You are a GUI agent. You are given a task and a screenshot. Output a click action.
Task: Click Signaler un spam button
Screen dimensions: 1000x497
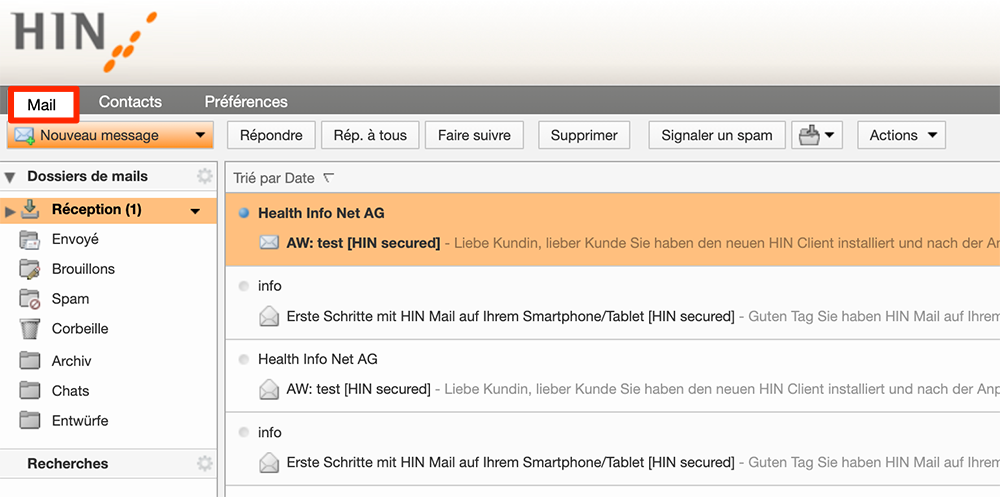[x=717, y=135]
